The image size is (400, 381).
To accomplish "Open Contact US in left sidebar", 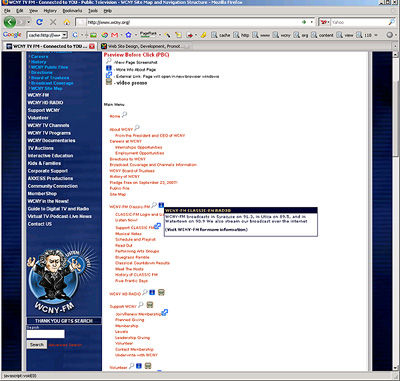I will pyautogui.click(x=40, y=224).
